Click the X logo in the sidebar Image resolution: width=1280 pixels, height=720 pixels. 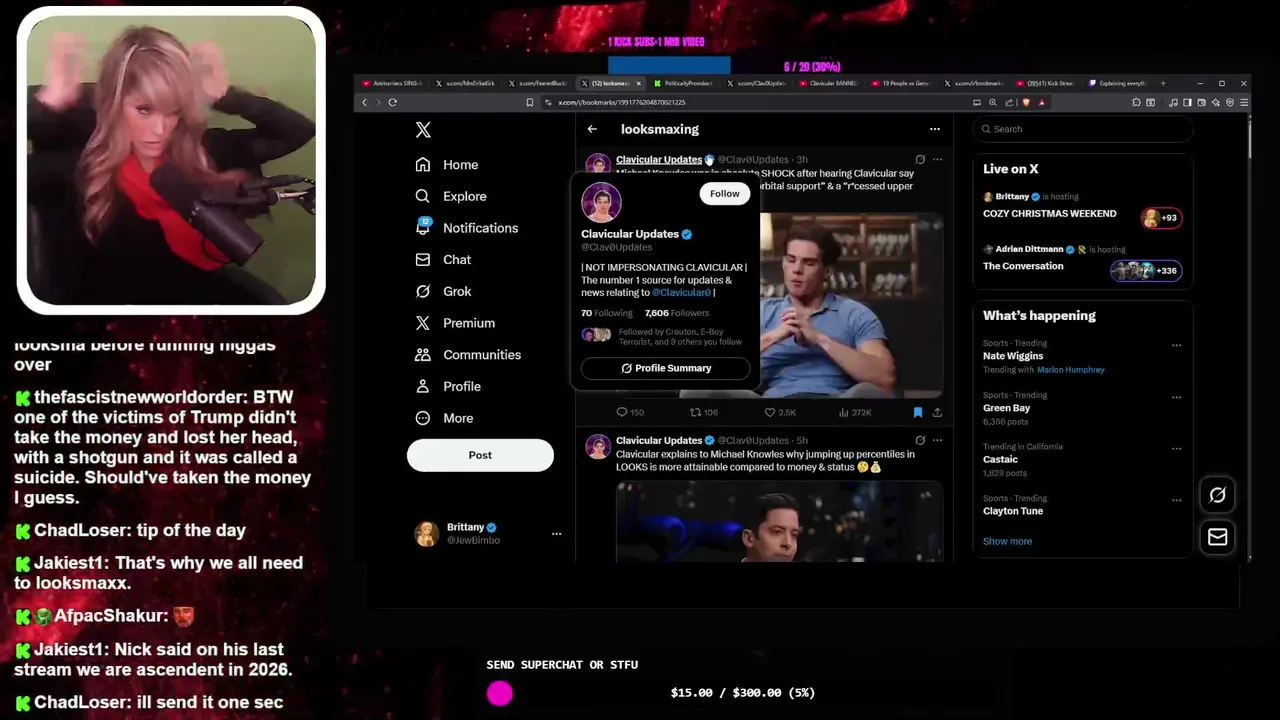[x=423, y=130]
